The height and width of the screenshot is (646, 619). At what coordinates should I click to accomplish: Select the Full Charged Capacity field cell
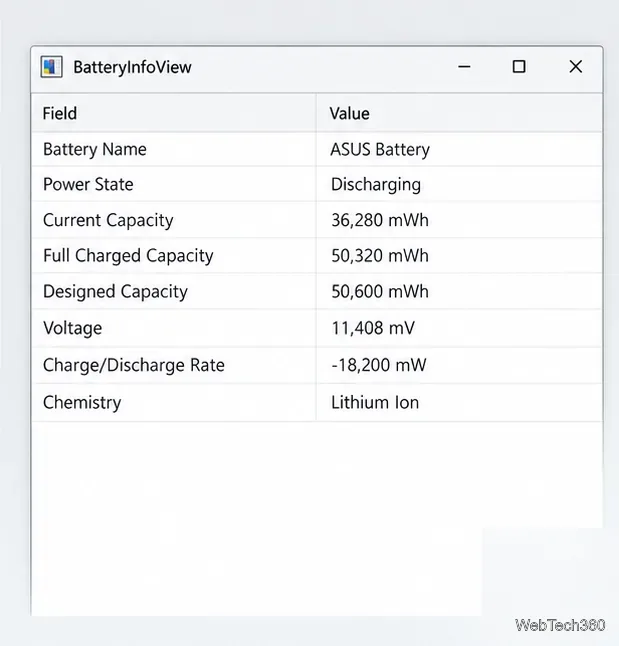(x=174, y=255)
